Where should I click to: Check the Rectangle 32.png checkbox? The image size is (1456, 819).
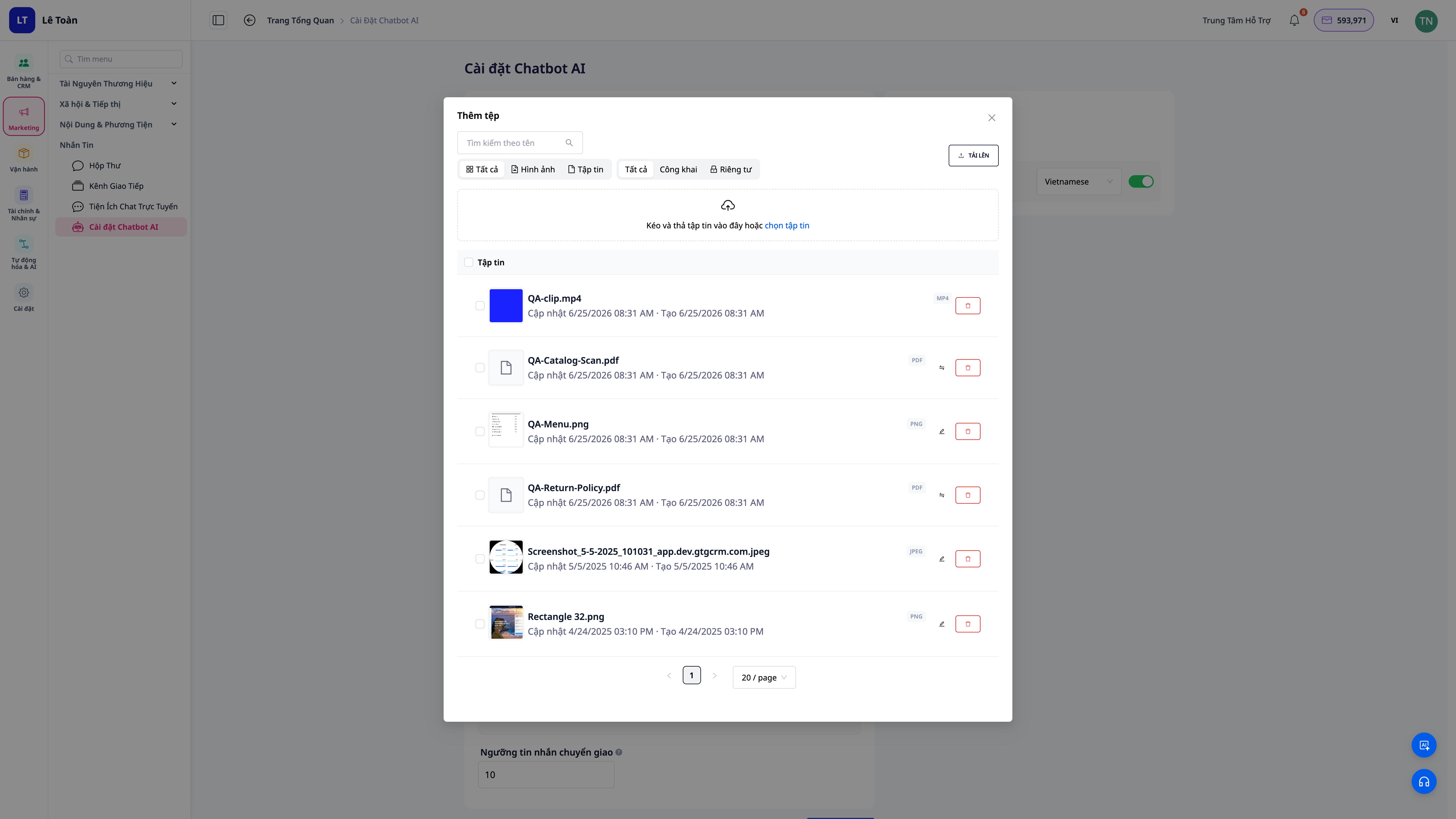tap(479, 624)
